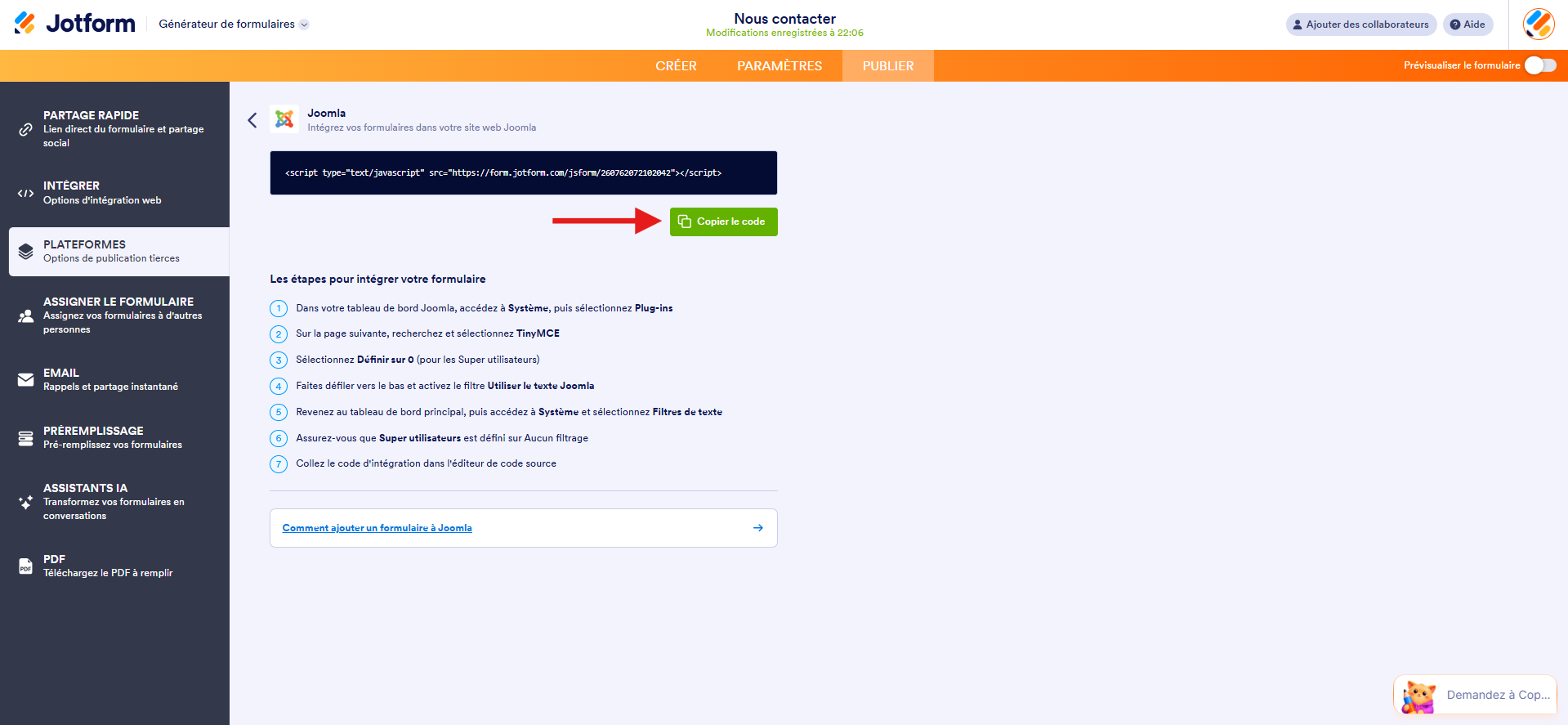Click the Modifications enregistrées à 22:06 status text
Viewport: 1568px width, 725px height.
point(784,33)
